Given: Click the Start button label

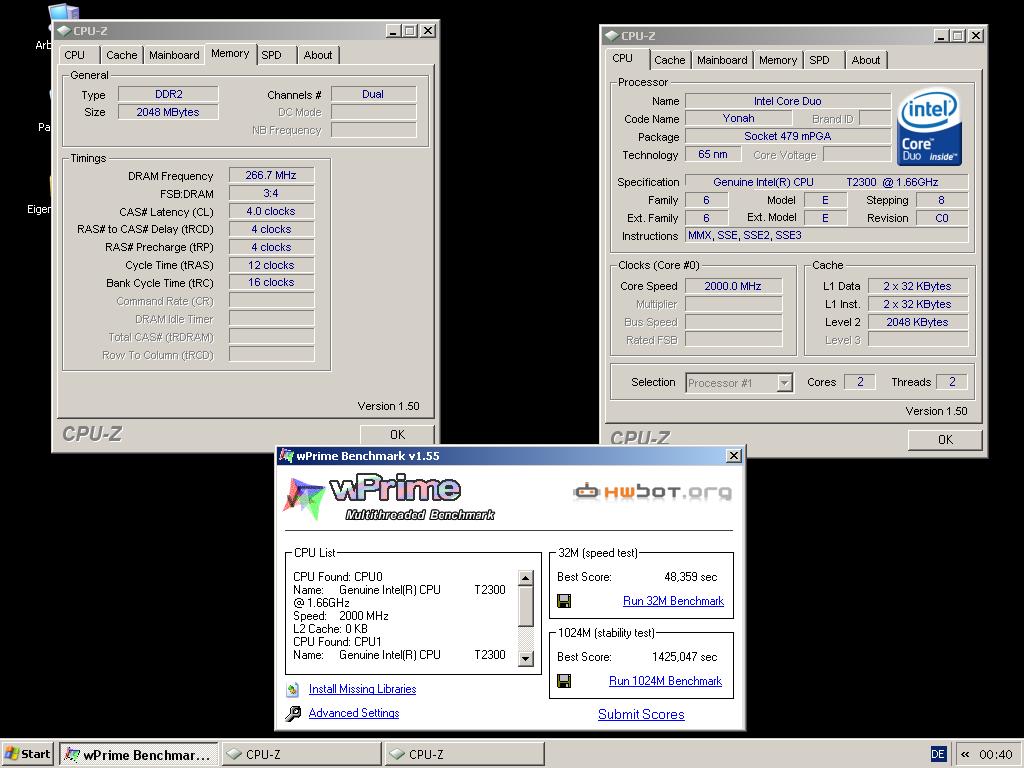Looking at the screenshot, I should (x=35, y=754).
